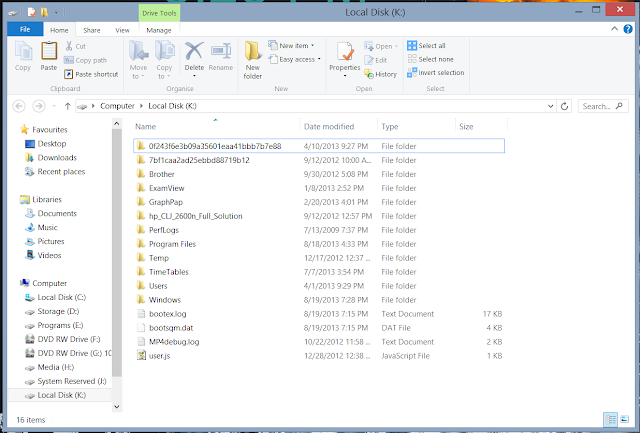
Task: Click Copy path in ribbon
Action: point(85,60)
